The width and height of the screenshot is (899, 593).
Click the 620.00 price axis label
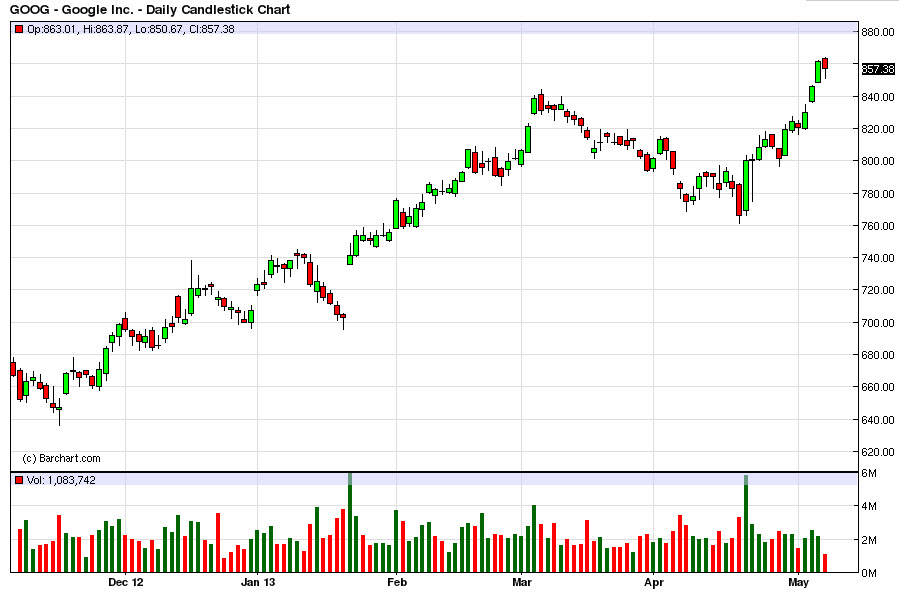[x=878, y=452]
